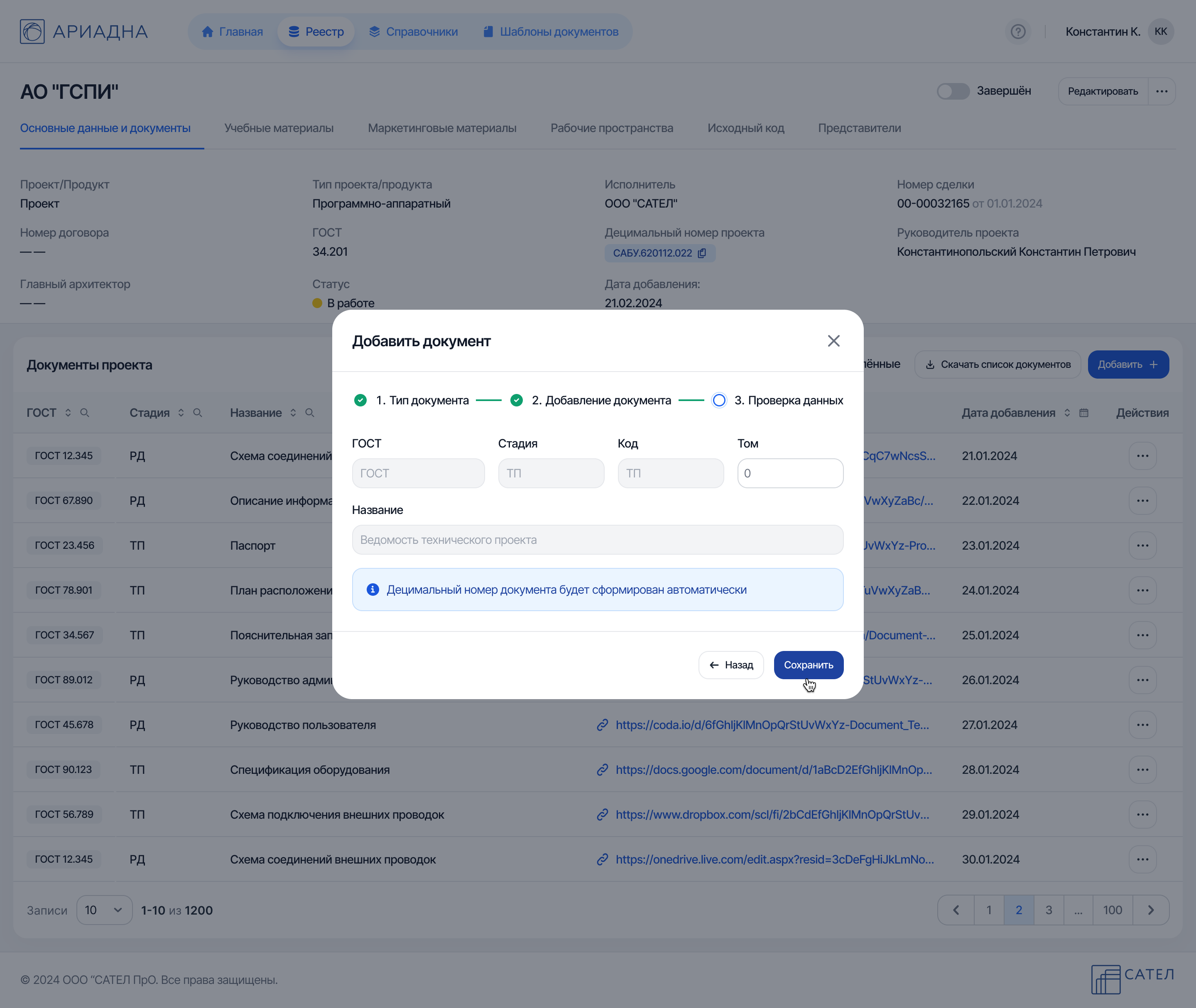Open actions menu for 30.01.2024 row
The width and height of the screenshot is (1196, 1008).
(x=1143, y=859)
